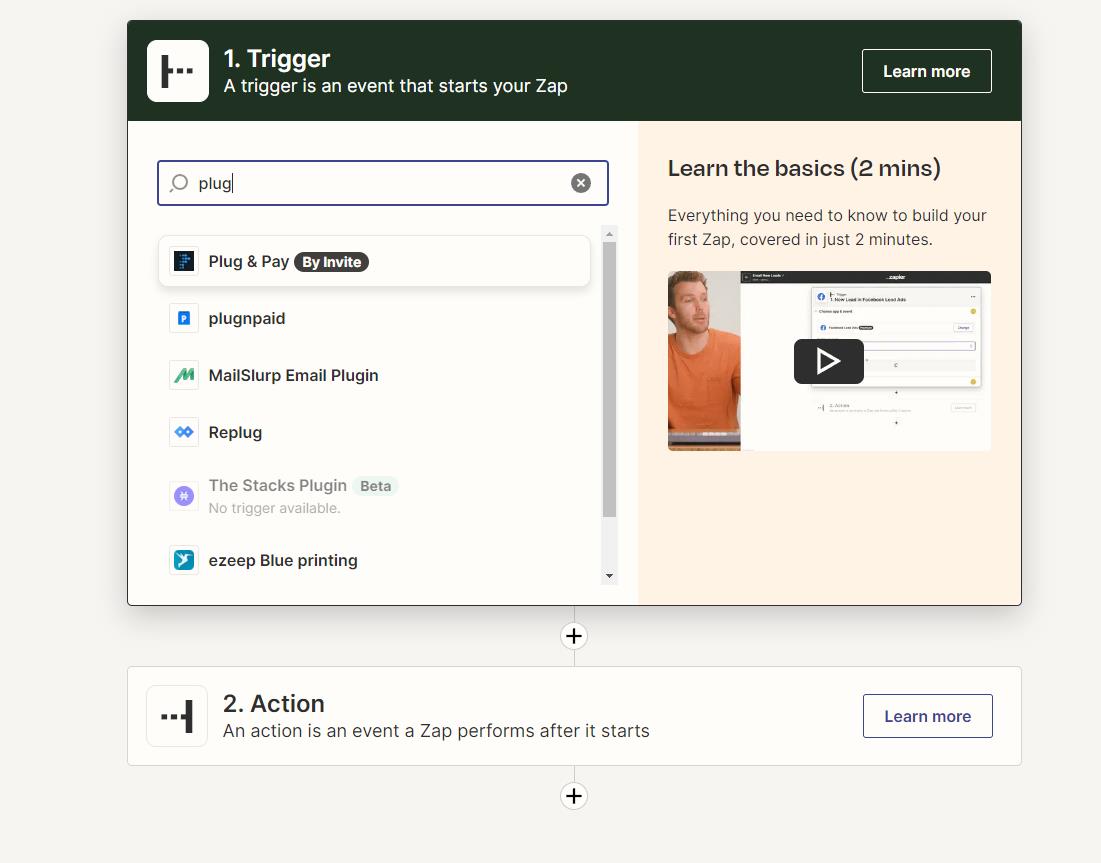Add a step below the Action card

574,796
